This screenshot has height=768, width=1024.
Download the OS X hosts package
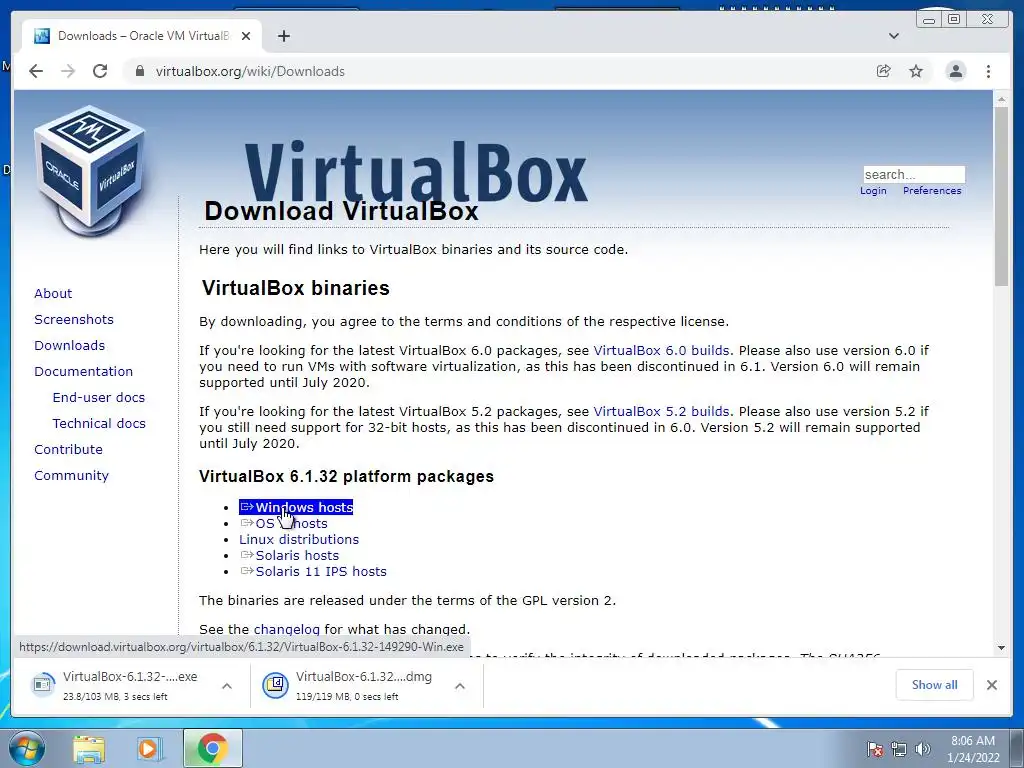pyautogui.click(x=283, y=524)
